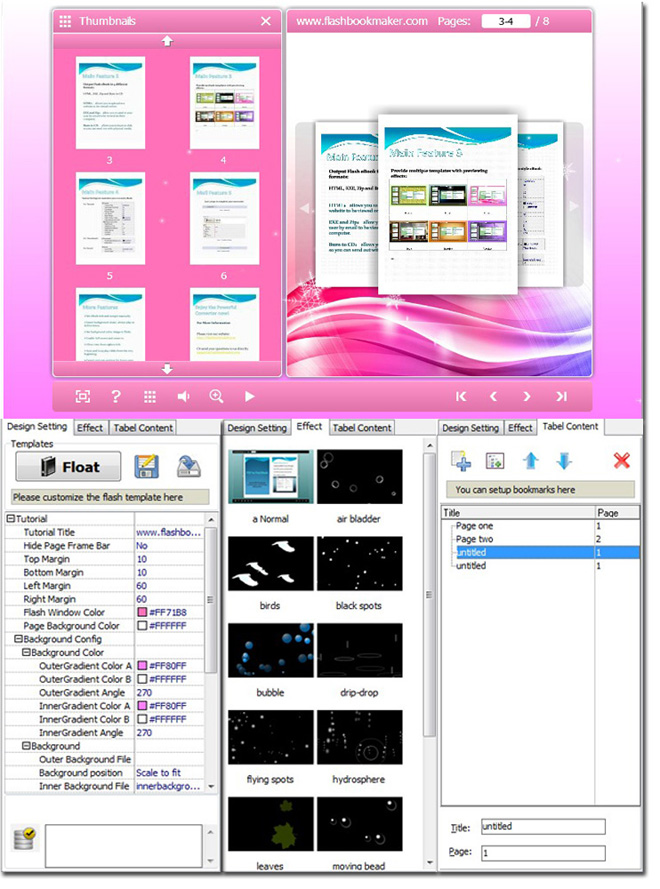Image resolution: width=660 pixels, height=889 pixels.
Task: Add a child bookmark icon
Action: coord(495,460)
